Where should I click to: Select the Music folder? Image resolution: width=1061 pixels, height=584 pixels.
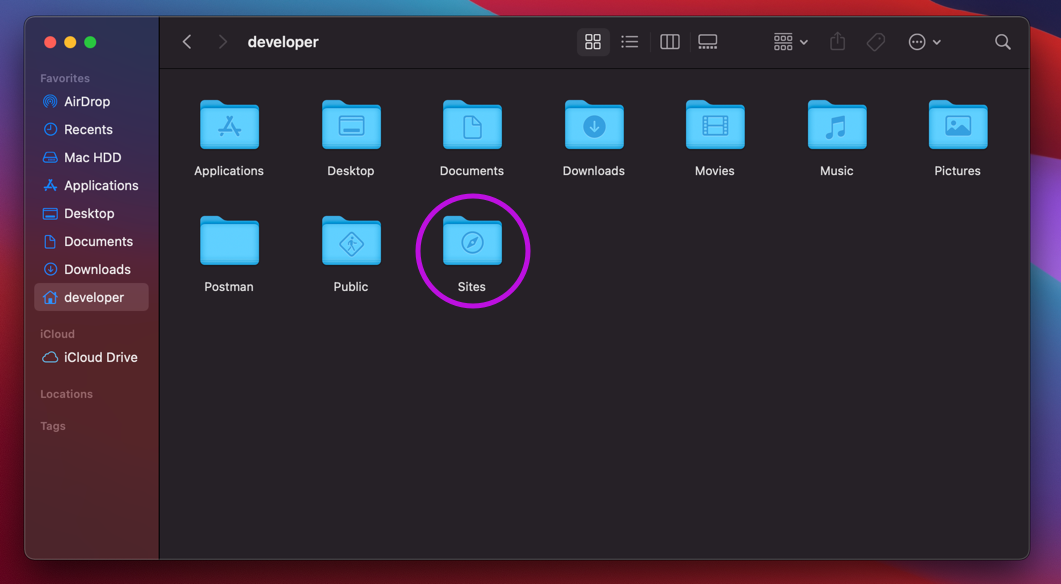pyautogui.click(x=837, y=125)
